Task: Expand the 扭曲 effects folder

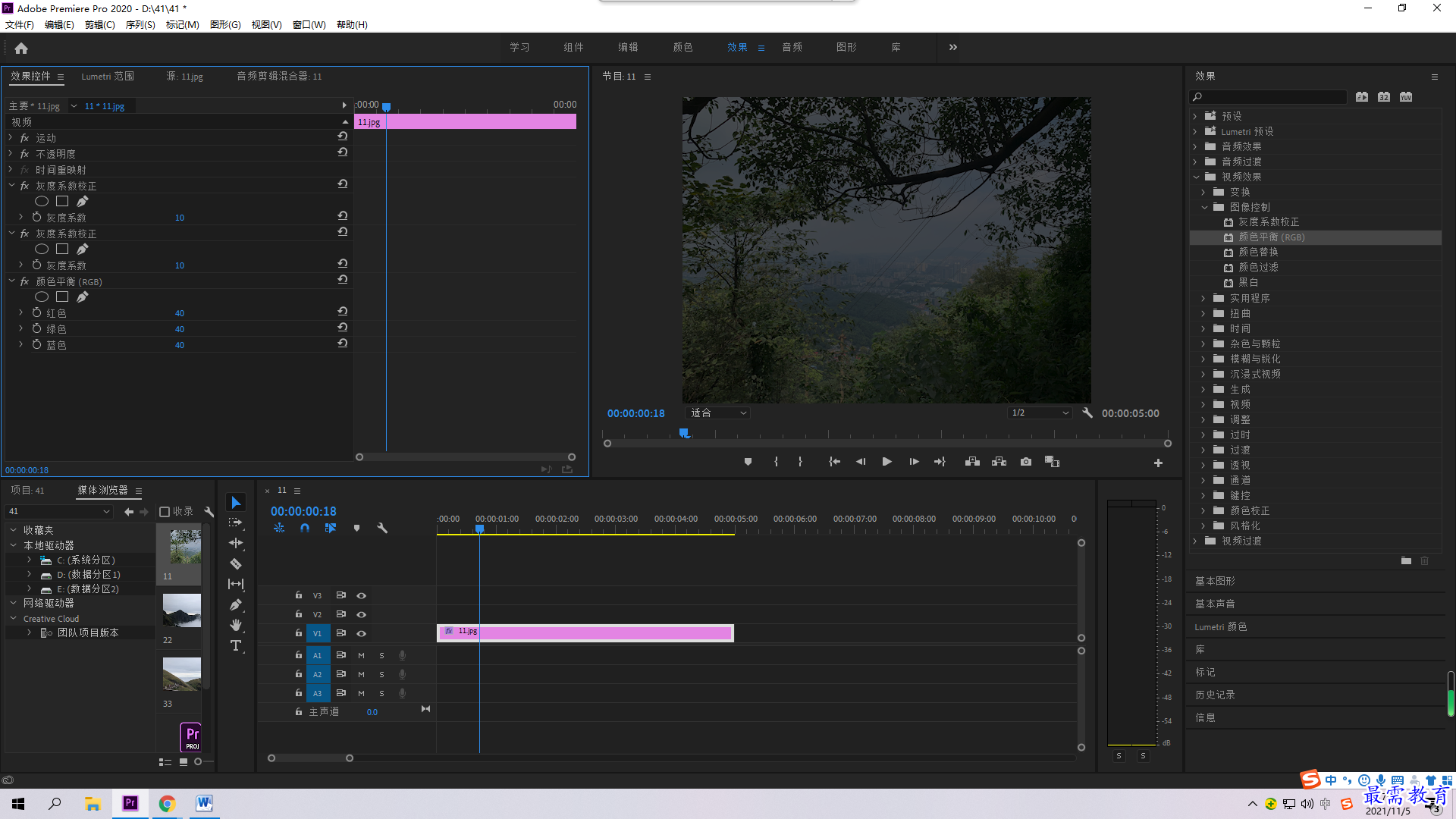Action: point(1203,313)
